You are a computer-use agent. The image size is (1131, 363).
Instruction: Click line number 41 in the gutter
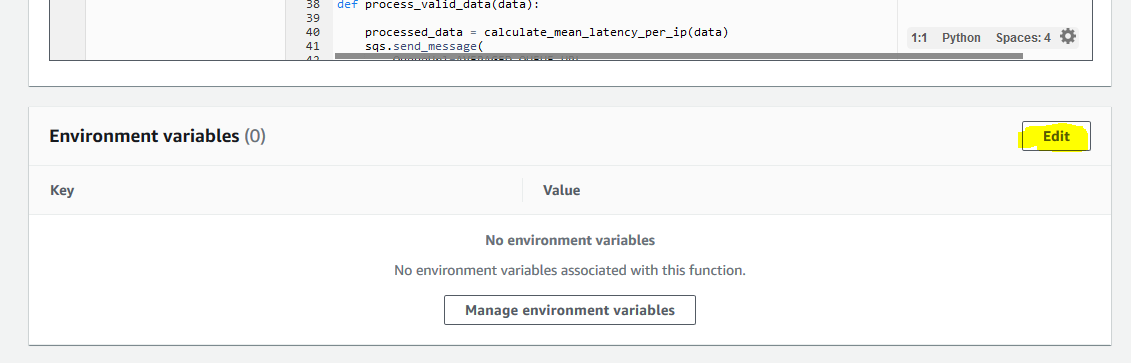point(312,46)
